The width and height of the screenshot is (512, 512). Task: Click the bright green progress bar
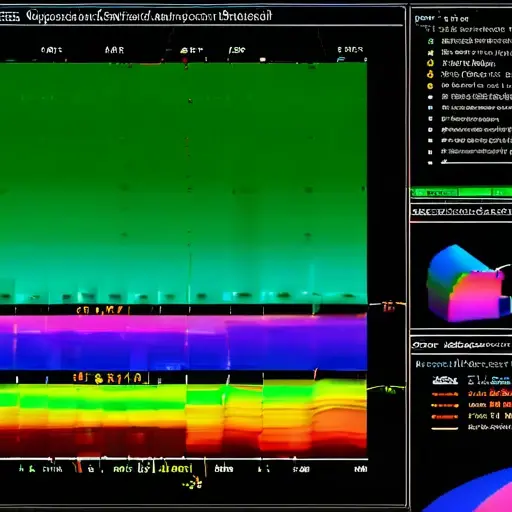coord(461,193)
